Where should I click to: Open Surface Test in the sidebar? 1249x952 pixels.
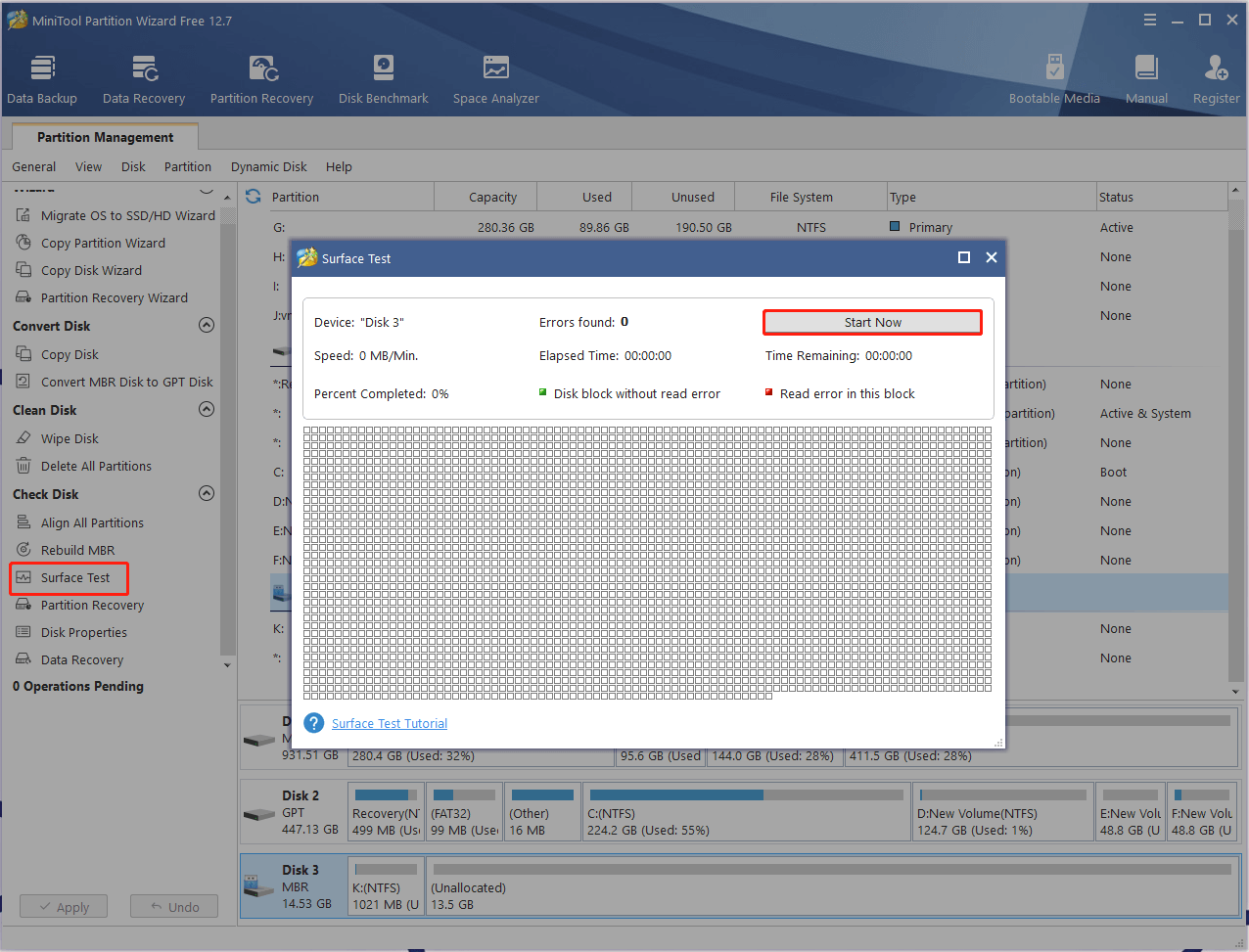[69, 577]
